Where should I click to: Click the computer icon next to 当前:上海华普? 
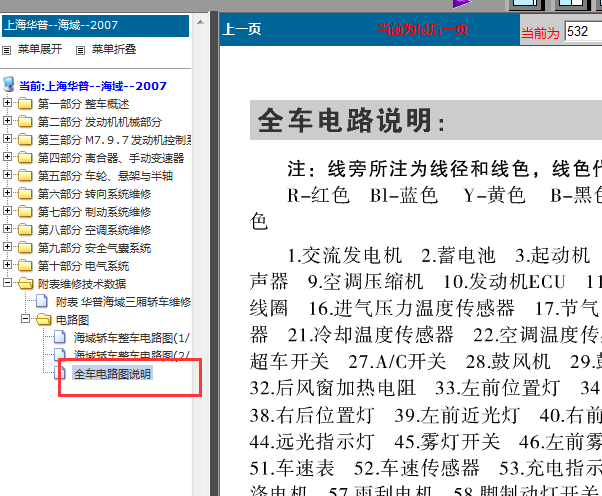8,84
